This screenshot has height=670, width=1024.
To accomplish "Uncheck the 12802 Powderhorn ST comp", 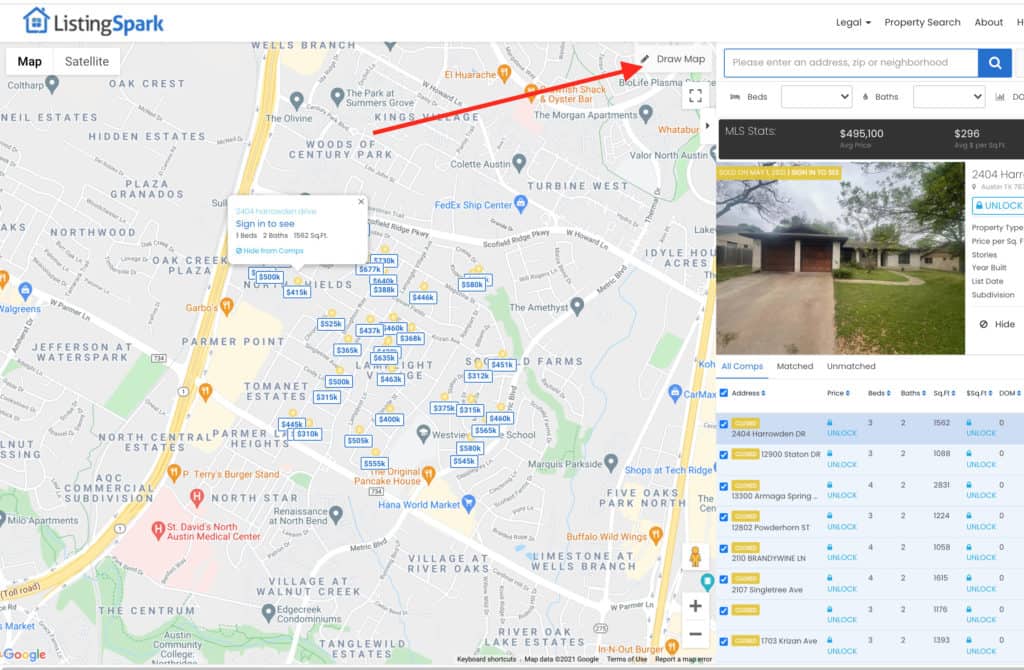I will coord(724,517).
